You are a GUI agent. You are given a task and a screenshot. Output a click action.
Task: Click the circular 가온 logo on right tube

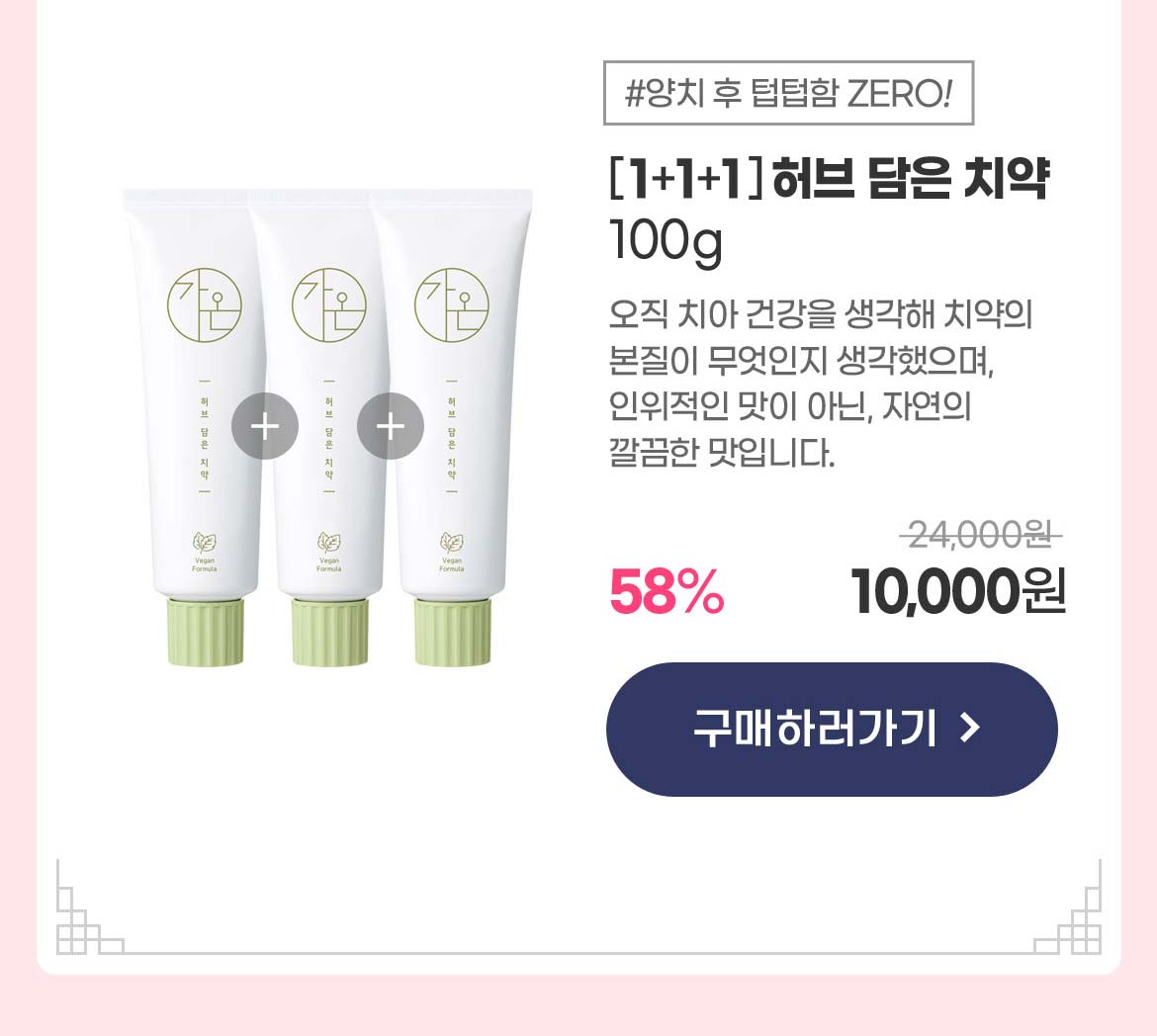452,305
